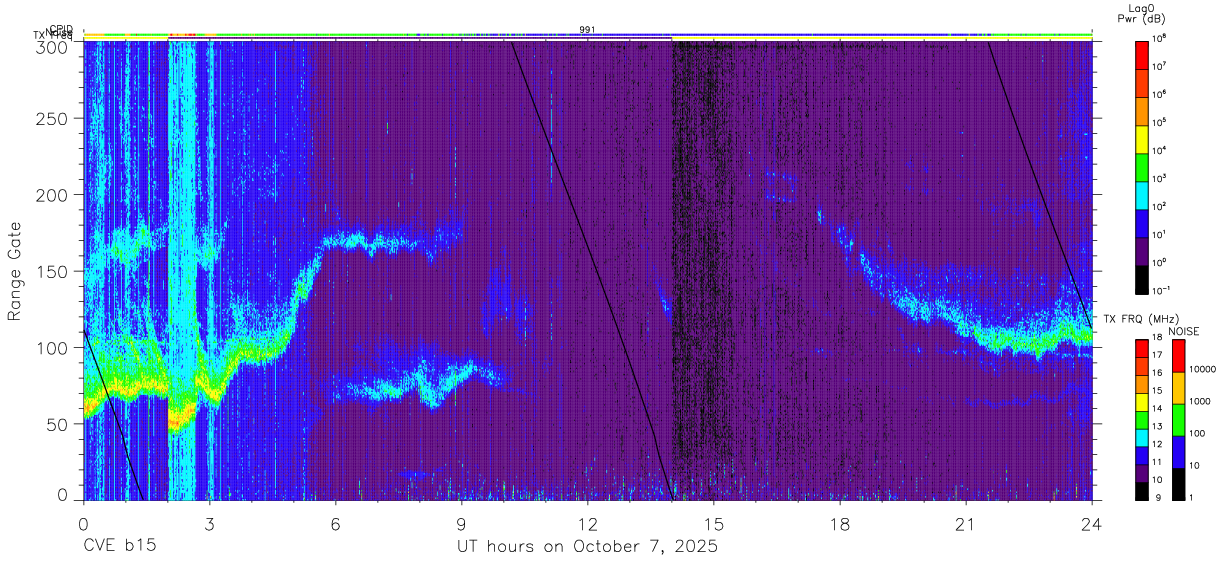1228x567 pixels.
Task: Click the y-axis tick label '150'
Action: click(53, 271)
